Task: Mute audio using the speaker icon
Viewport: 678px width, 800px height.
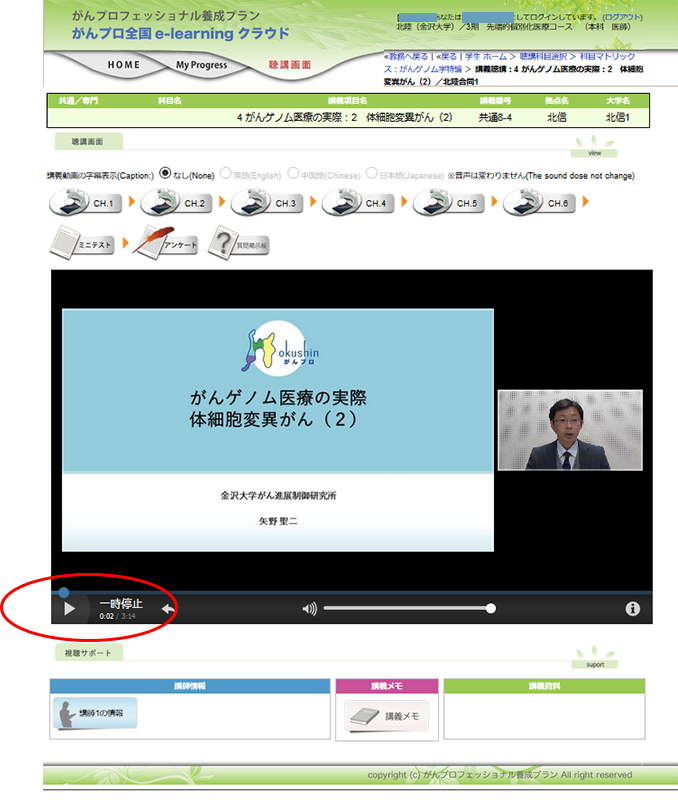Action: click(310, 608)
